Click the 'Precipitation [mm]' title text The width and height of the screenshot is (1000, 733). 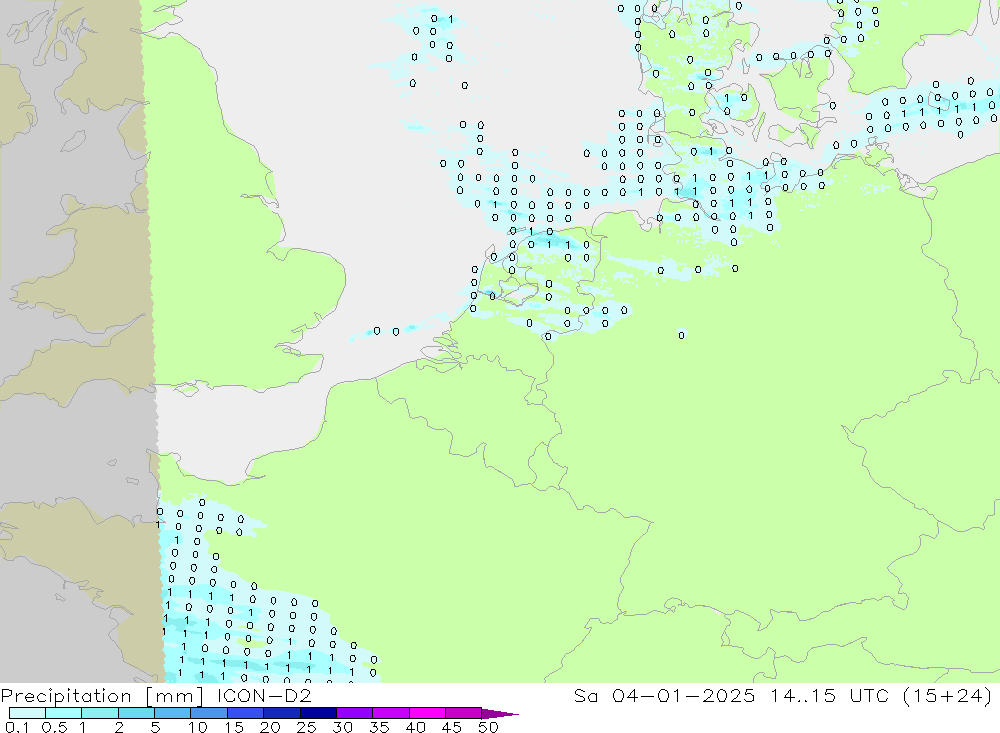tap(102, 696)
